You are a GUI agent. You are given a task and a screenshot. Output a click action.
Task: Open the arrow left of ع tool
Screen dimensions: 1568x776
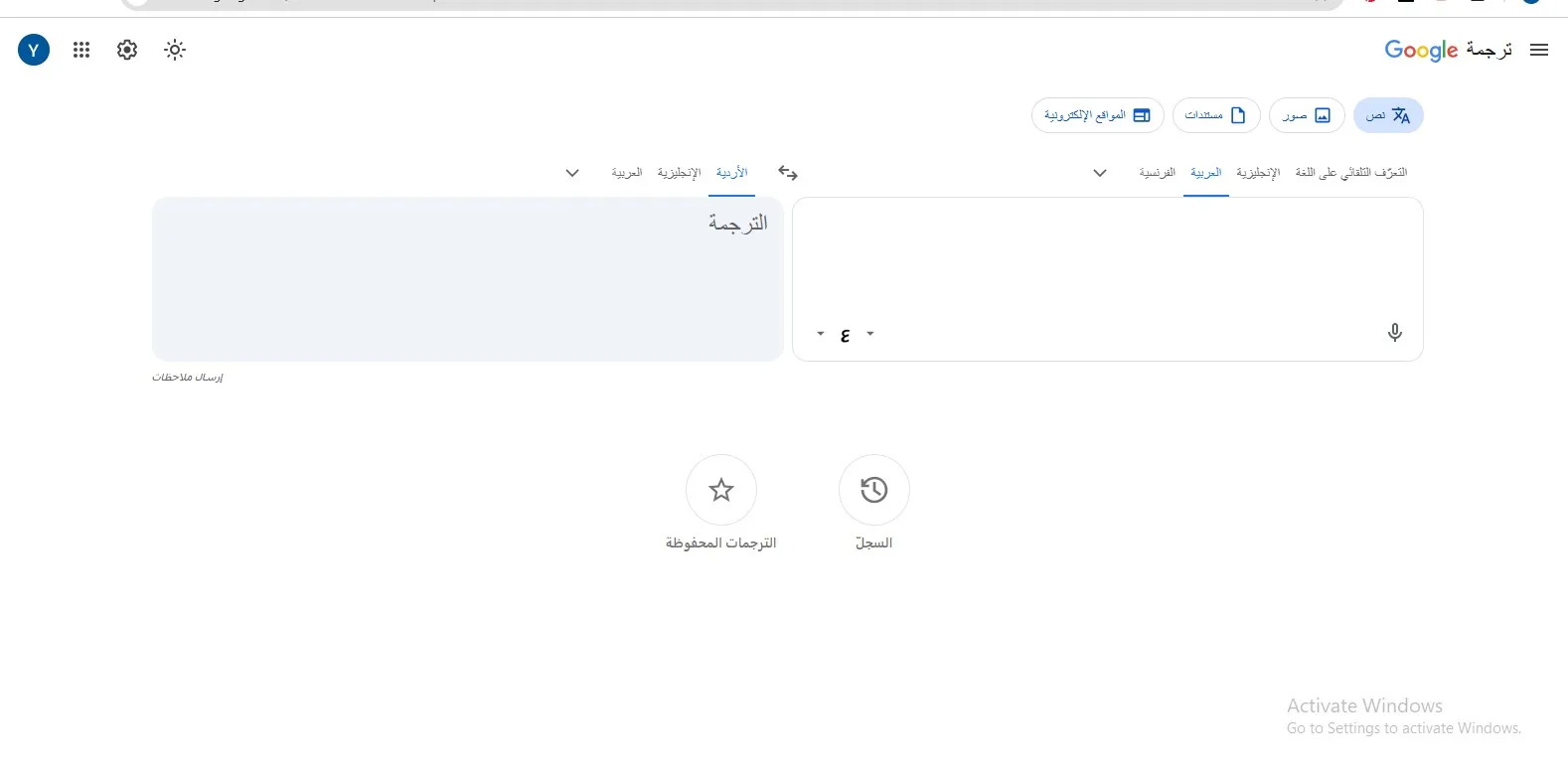[821, 334]
